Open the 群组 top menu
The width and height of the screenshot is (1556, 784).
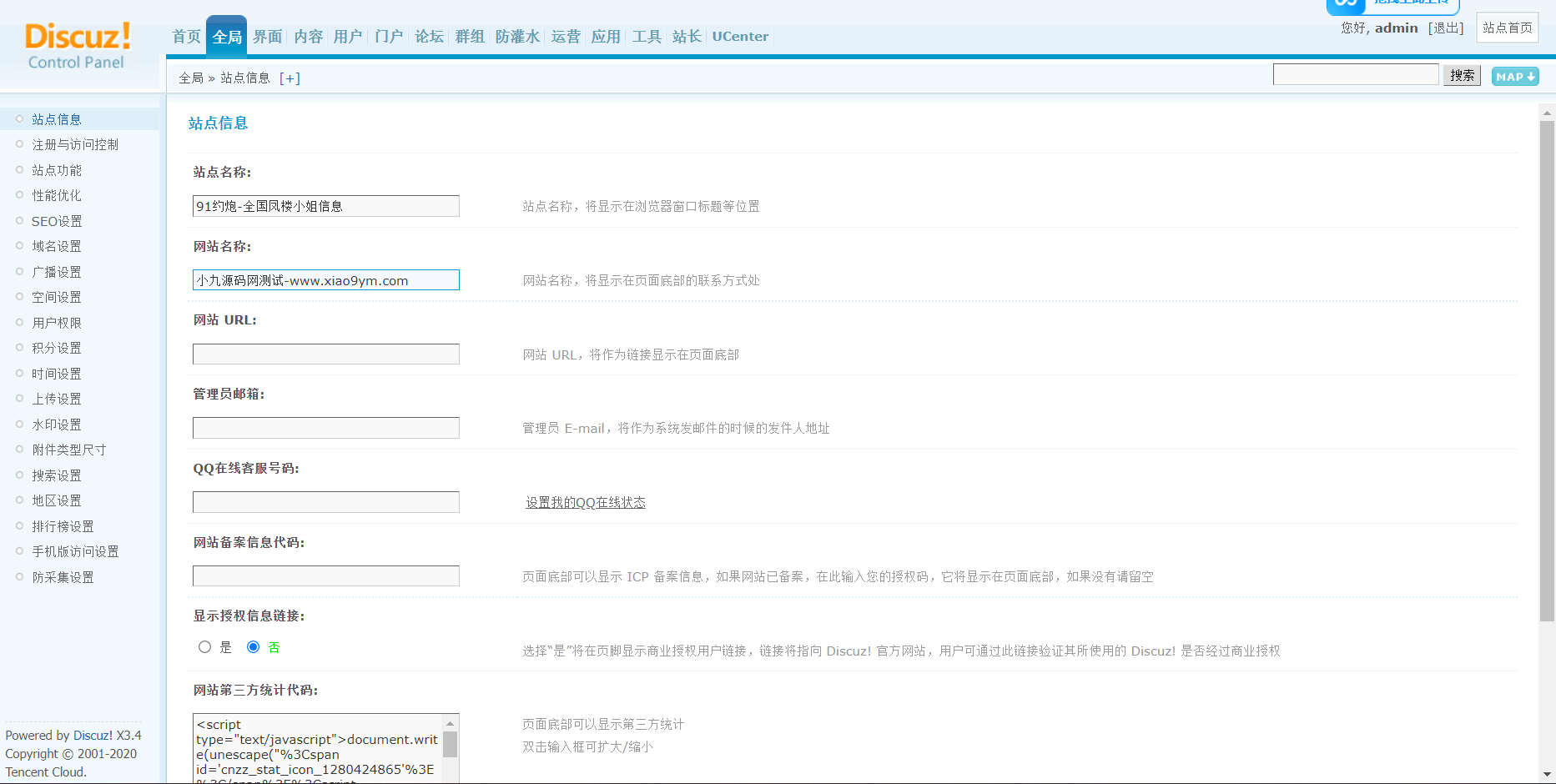[470, 37]
